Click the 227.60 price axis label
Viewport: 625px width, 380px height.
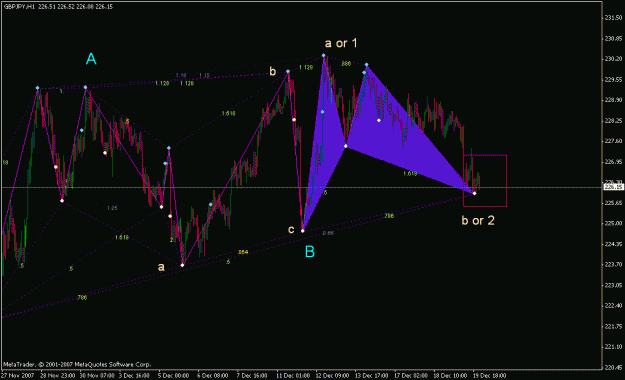coord(613,141)
